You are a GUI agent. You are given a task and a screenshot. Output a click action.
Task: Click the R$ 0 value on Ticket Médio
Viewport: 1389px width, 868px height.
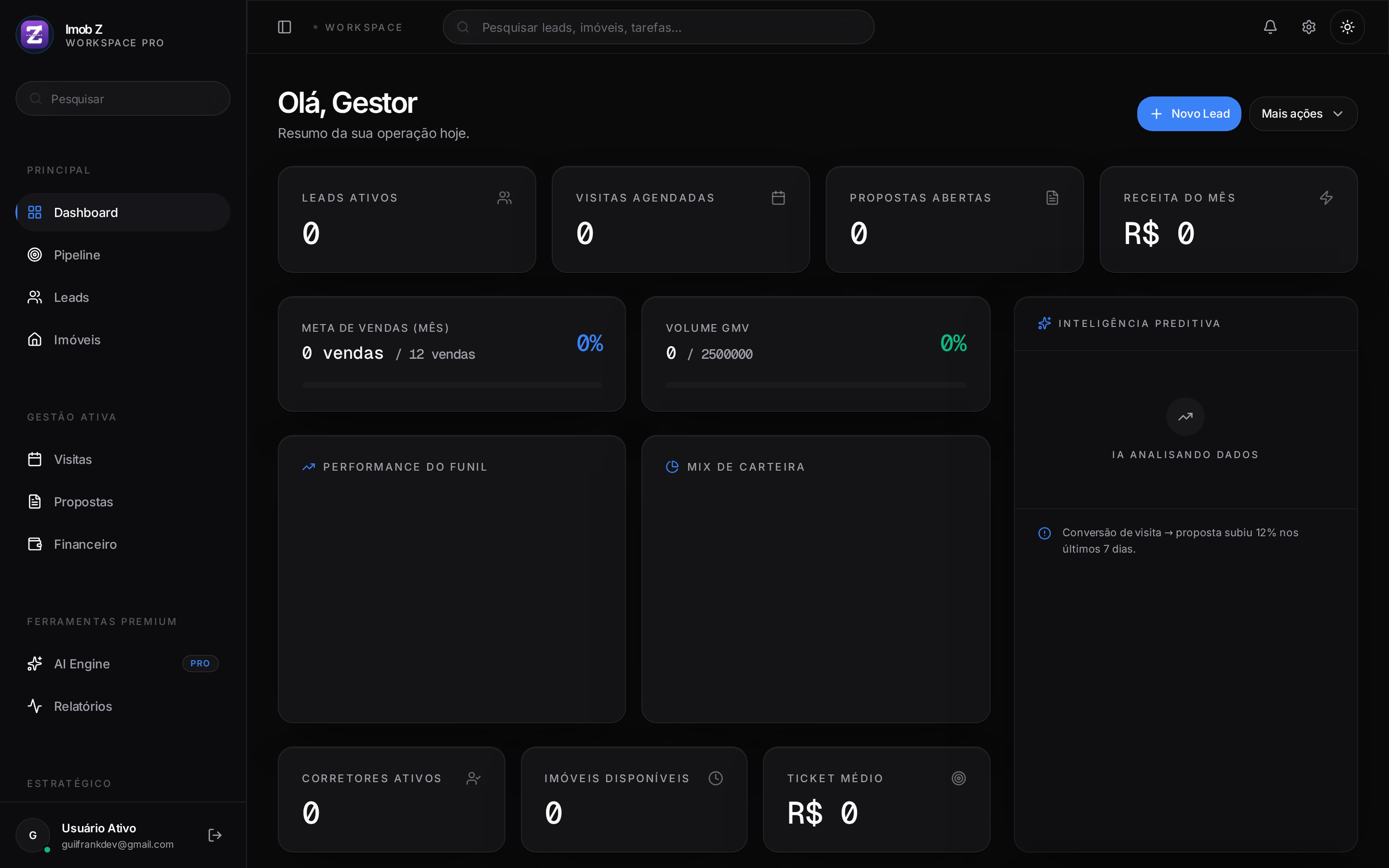[x=822, y=814]
